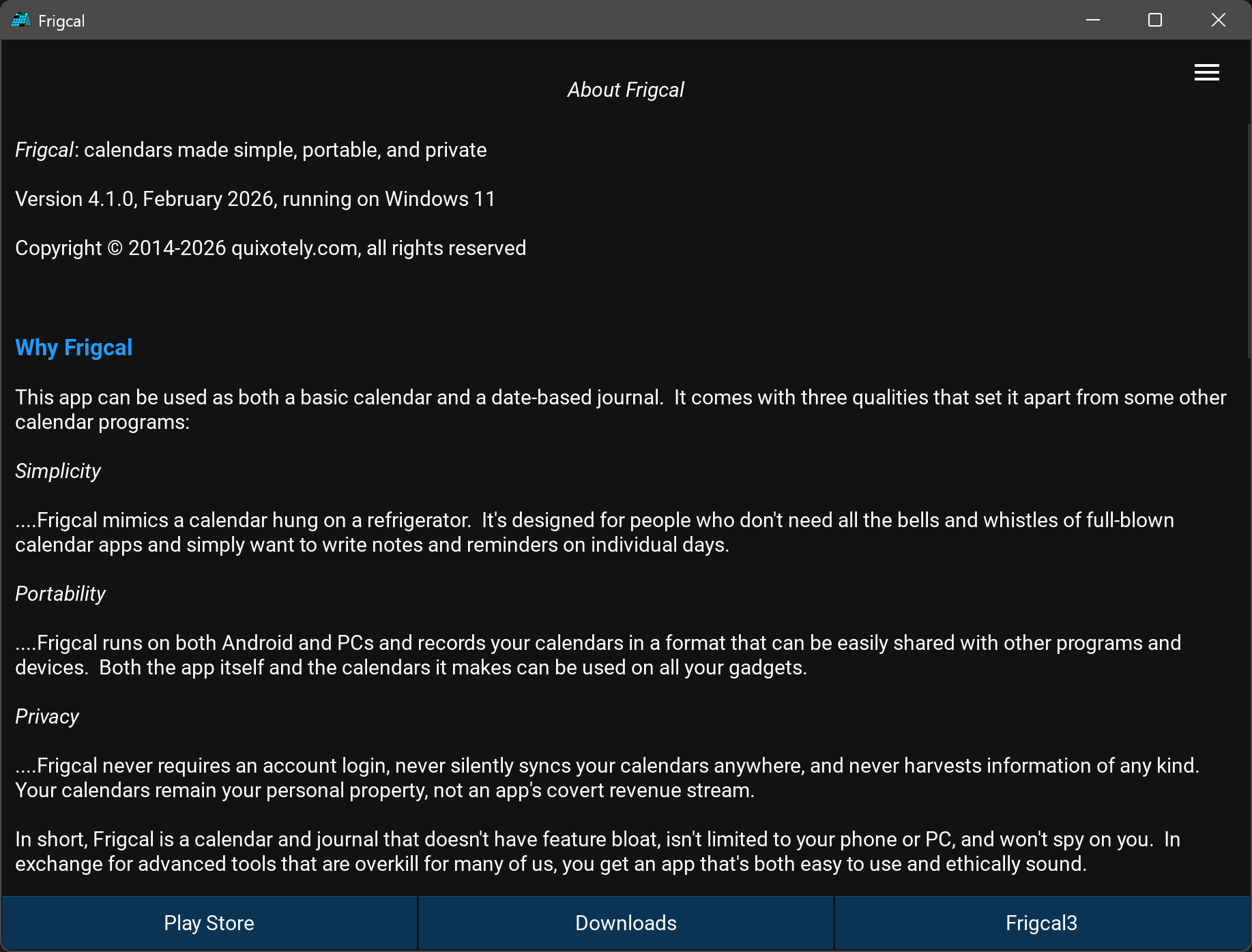Select the Simplicity subheading

coord(58,471)
